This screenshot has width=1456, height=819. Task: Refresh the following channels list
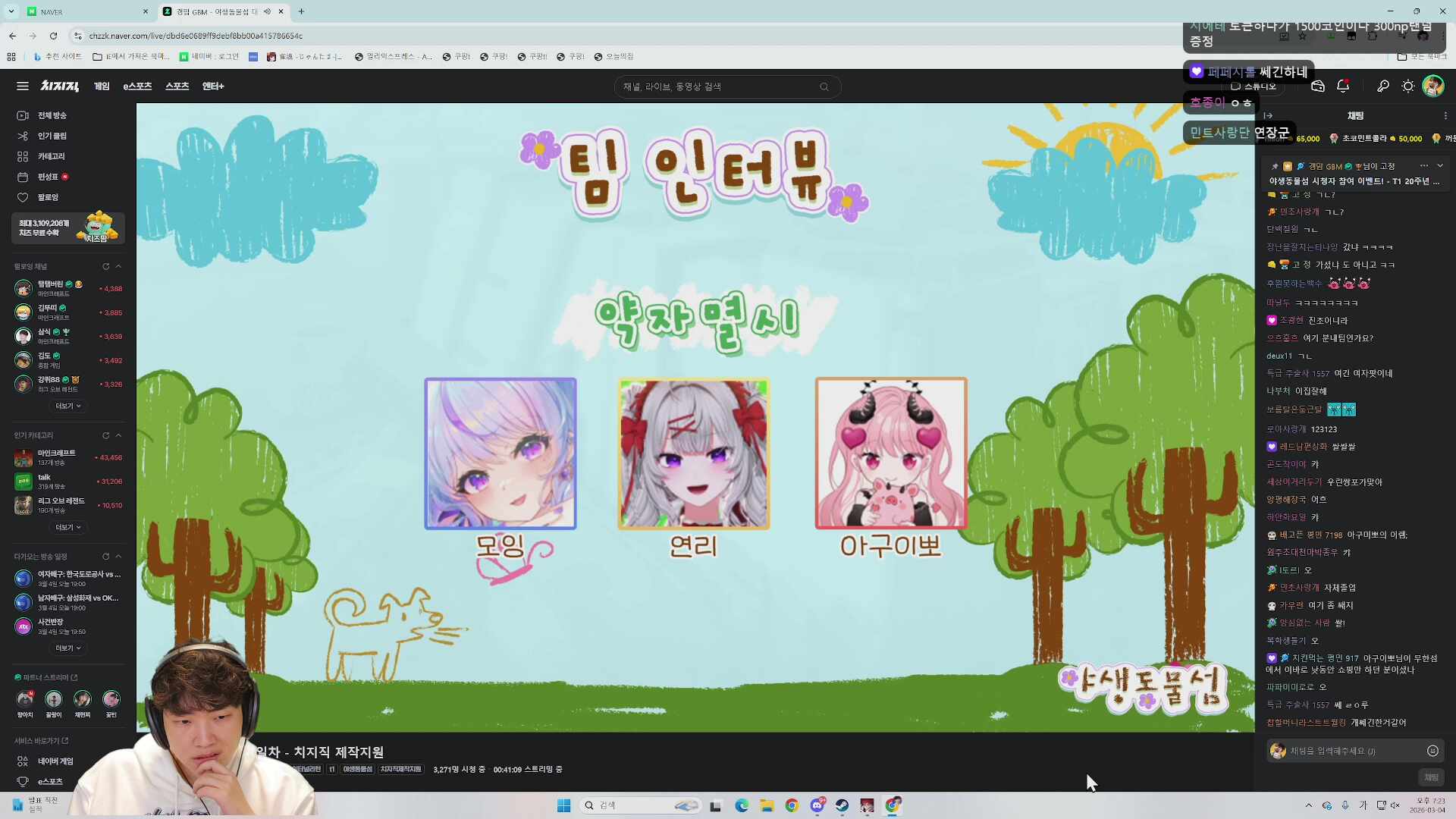pyautogui.click(x=106, y=267)
